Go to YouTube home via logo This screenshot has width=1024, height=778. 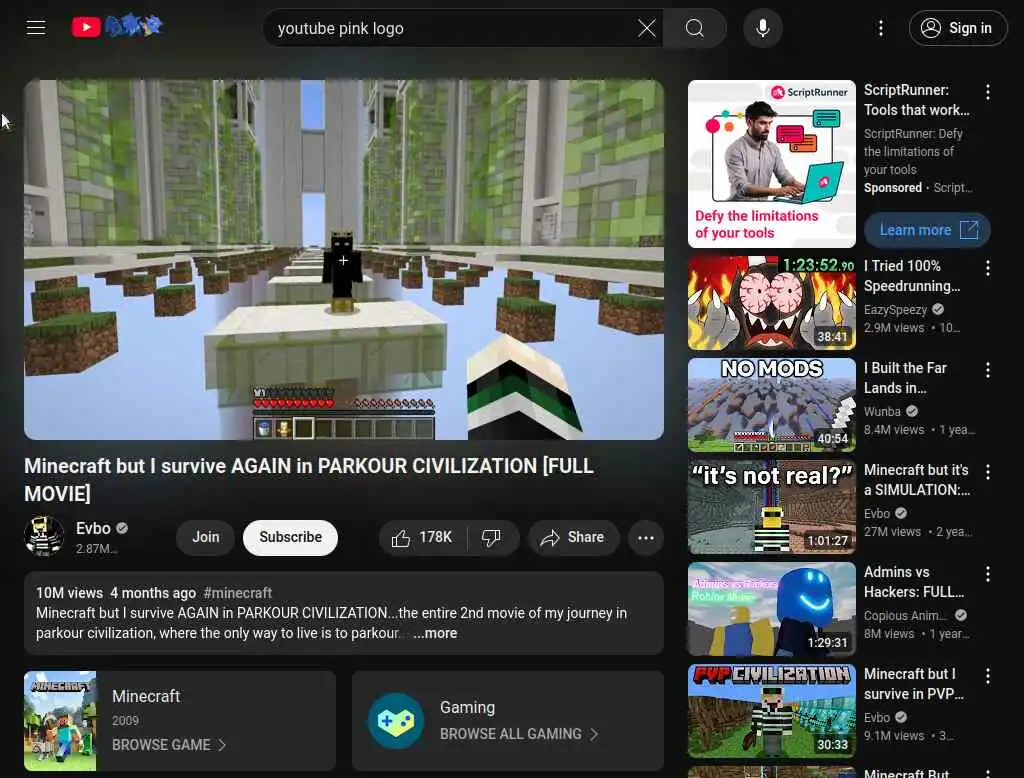[x=117, y=26]
